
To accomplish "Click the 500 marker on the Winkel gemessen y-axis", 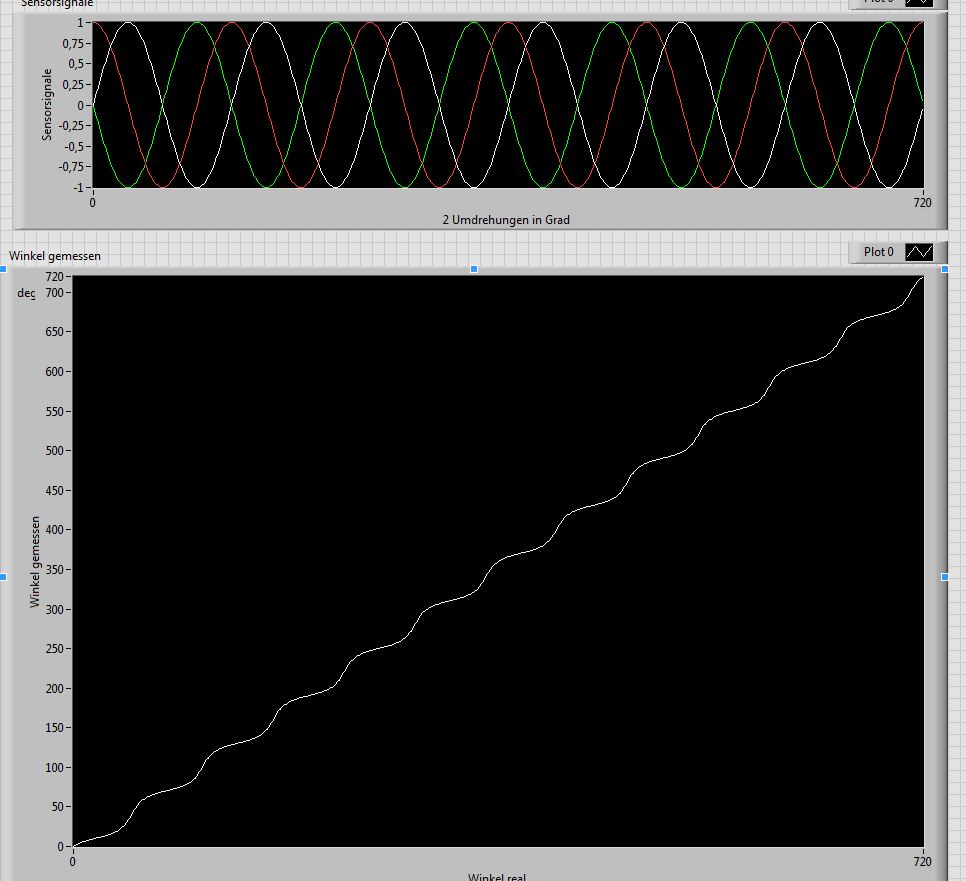I will (55, 450).
